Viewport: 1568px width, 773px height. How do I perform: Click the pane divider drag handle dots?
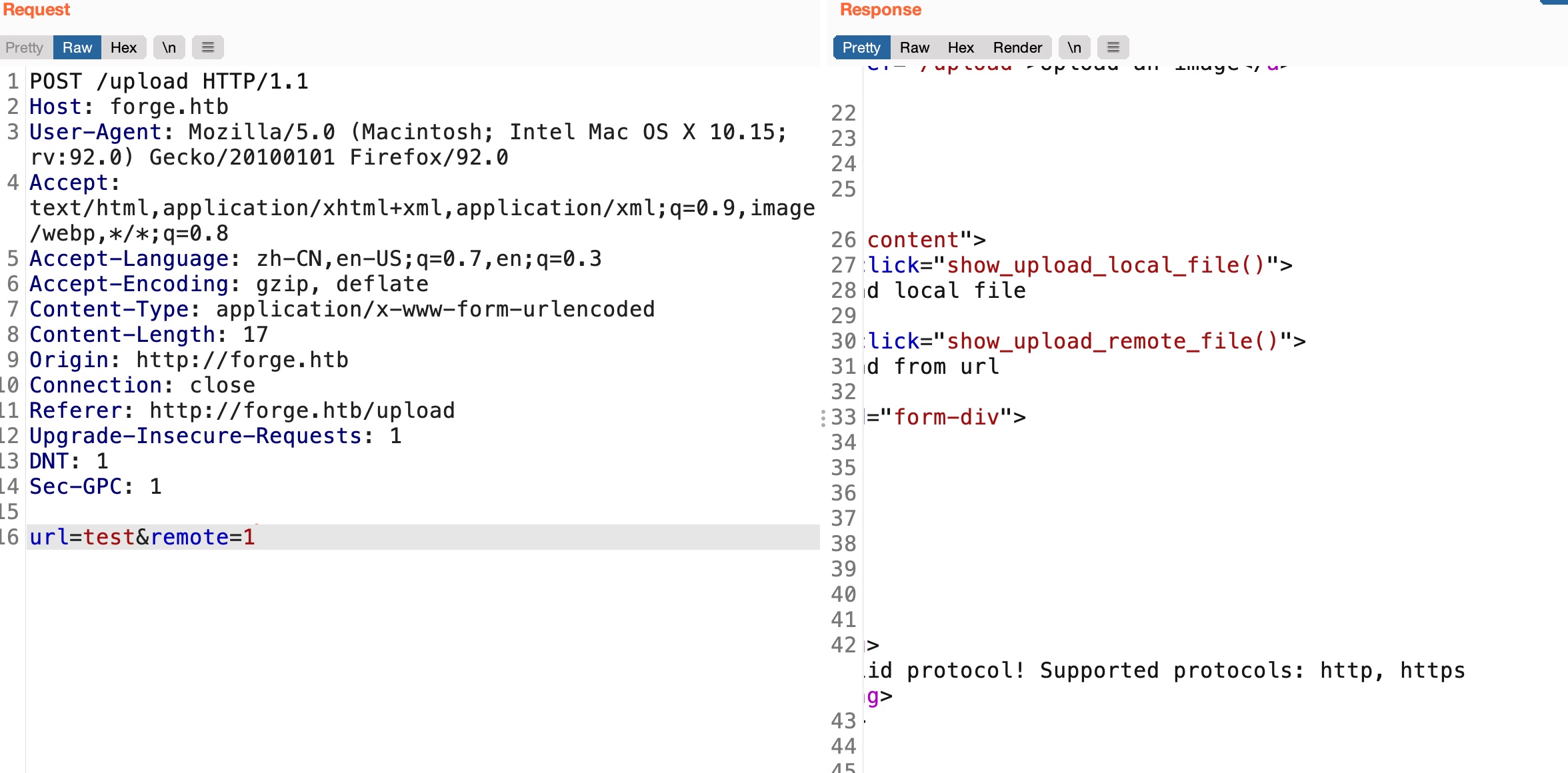(823, 418)
